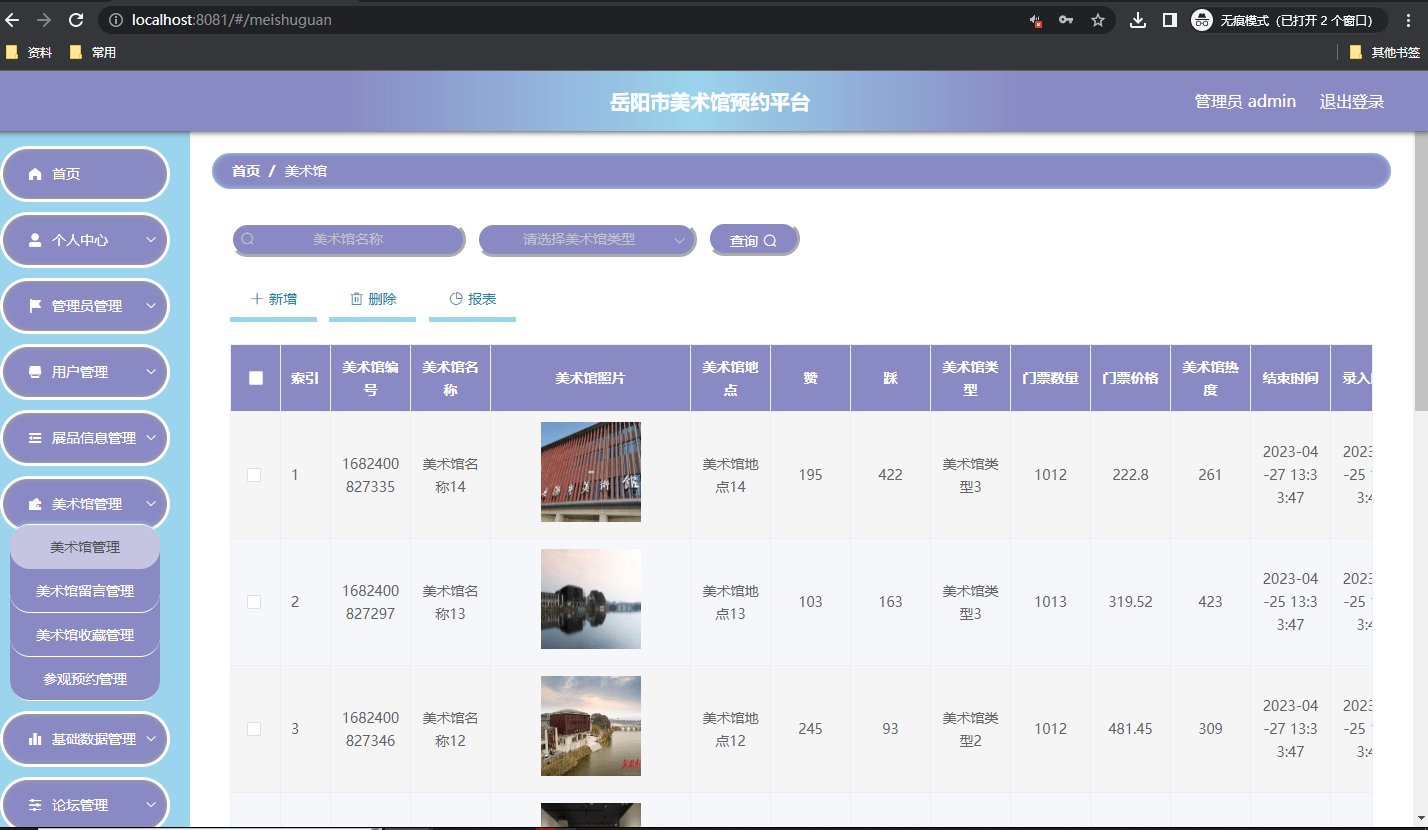Click the muted-tab speaker icon in the address bar
This screenshot has height=830, width=1428.
[x=1036, y=20]
